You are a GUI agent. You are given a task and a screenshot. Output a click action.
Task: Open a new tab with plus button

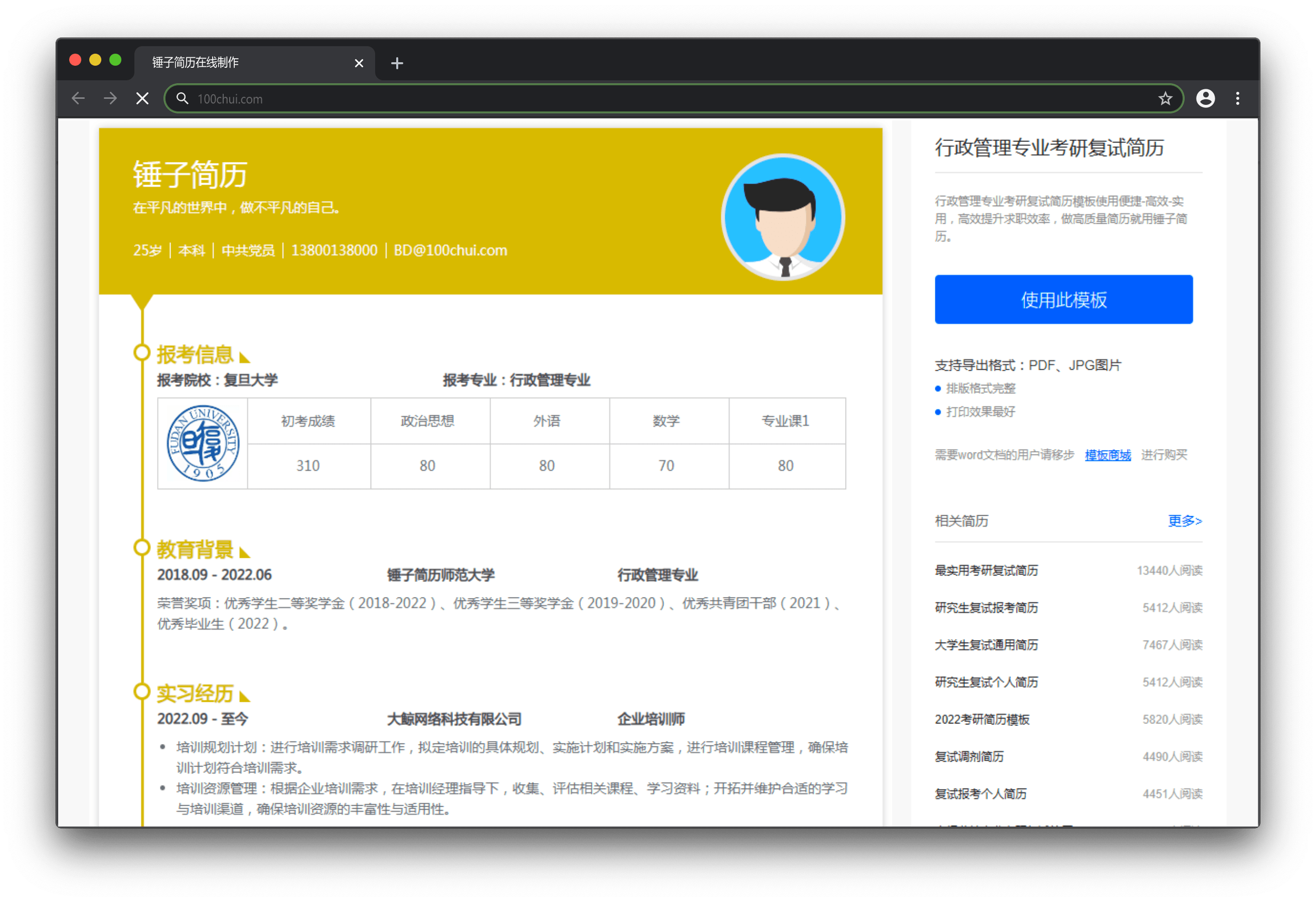click(x=397, y=63)
